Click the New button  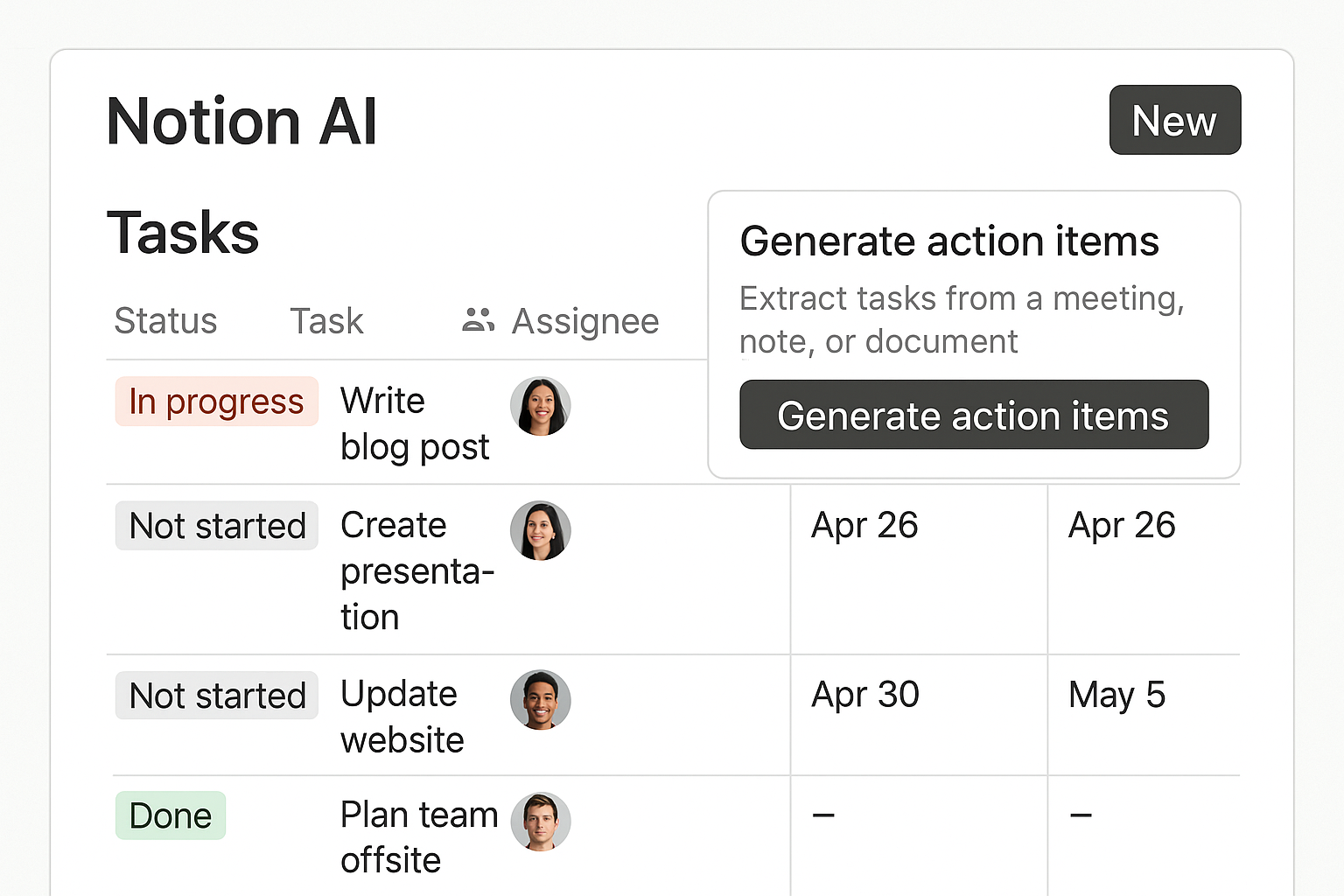(1174, 120)
